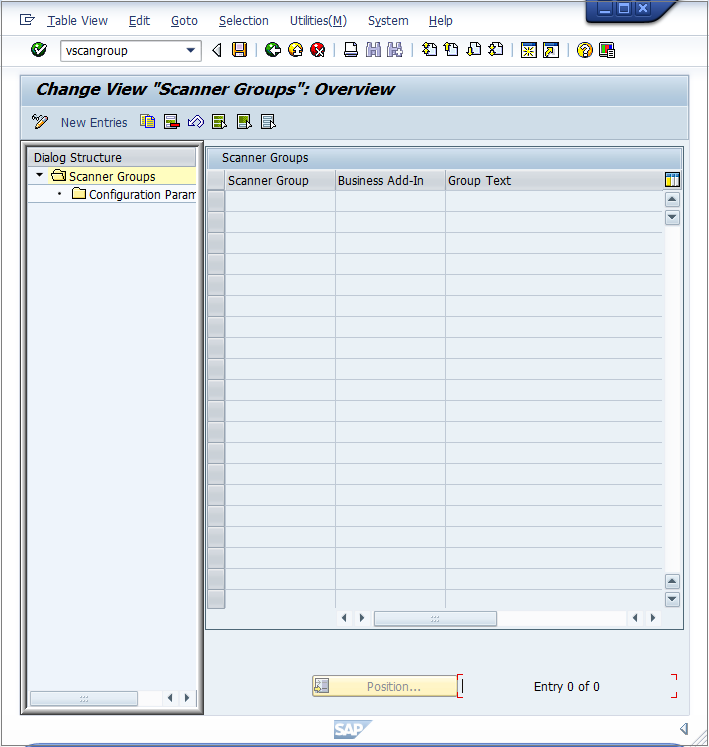Image resolution: width=709 pixels, height=747 pixels.
Task: Select the first row selector in the table
Action: [x=216, y=201]
